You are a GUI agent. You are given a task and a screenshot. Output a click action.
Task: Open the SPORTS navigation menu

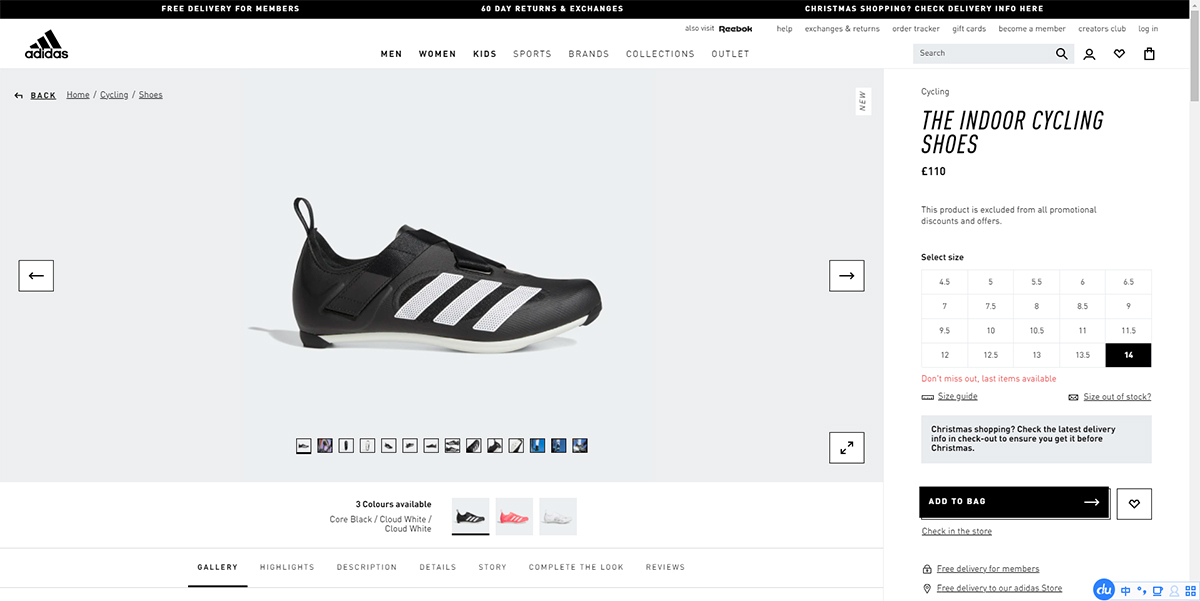(x=532, y=54)
